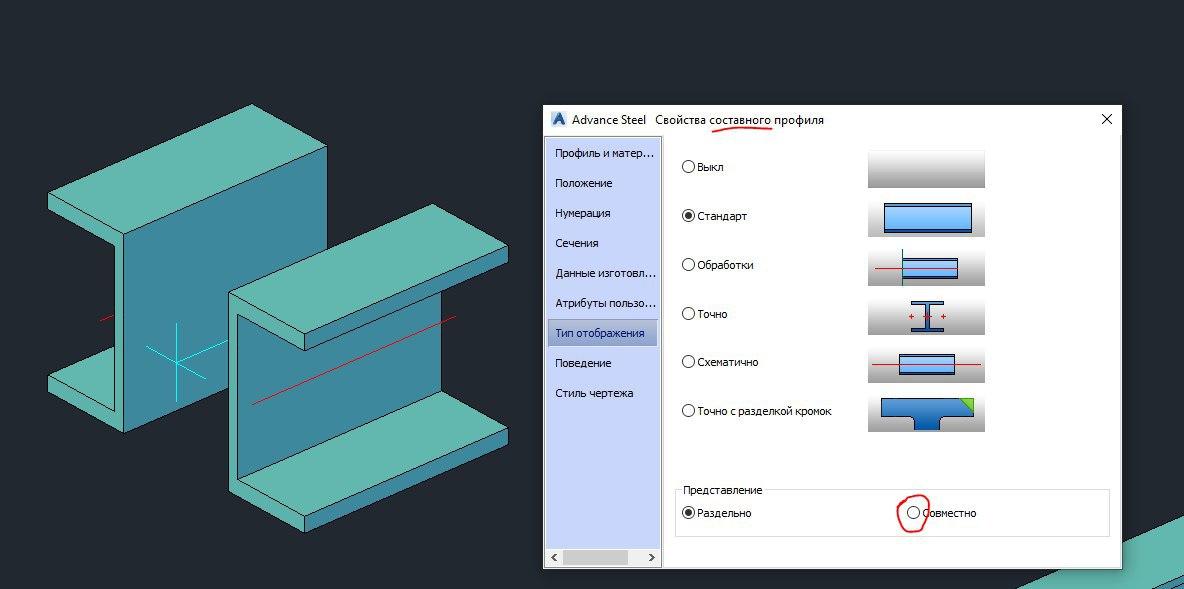Screen dimensions: 1184x589
Task: Click the 'Точно с разделкой кромок' preview icon
Action: tap(925, 412)
